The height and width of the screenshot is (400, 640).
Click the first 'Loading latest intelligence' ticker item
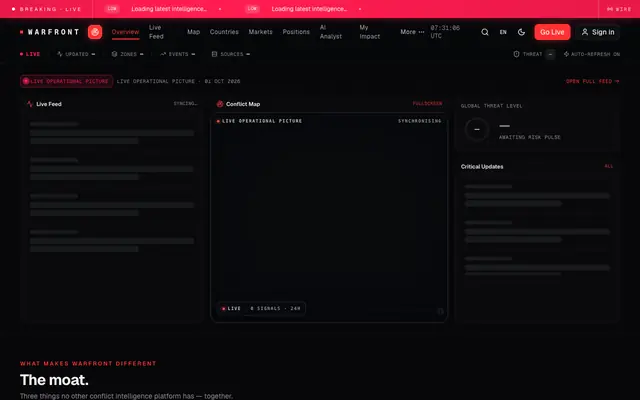(169, 9)
